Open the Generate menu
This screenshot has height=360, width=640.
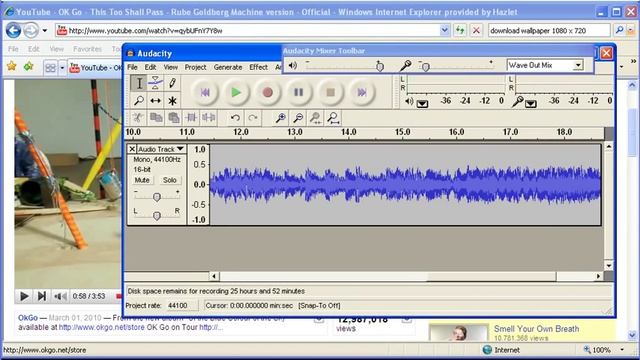coord(228,67)
